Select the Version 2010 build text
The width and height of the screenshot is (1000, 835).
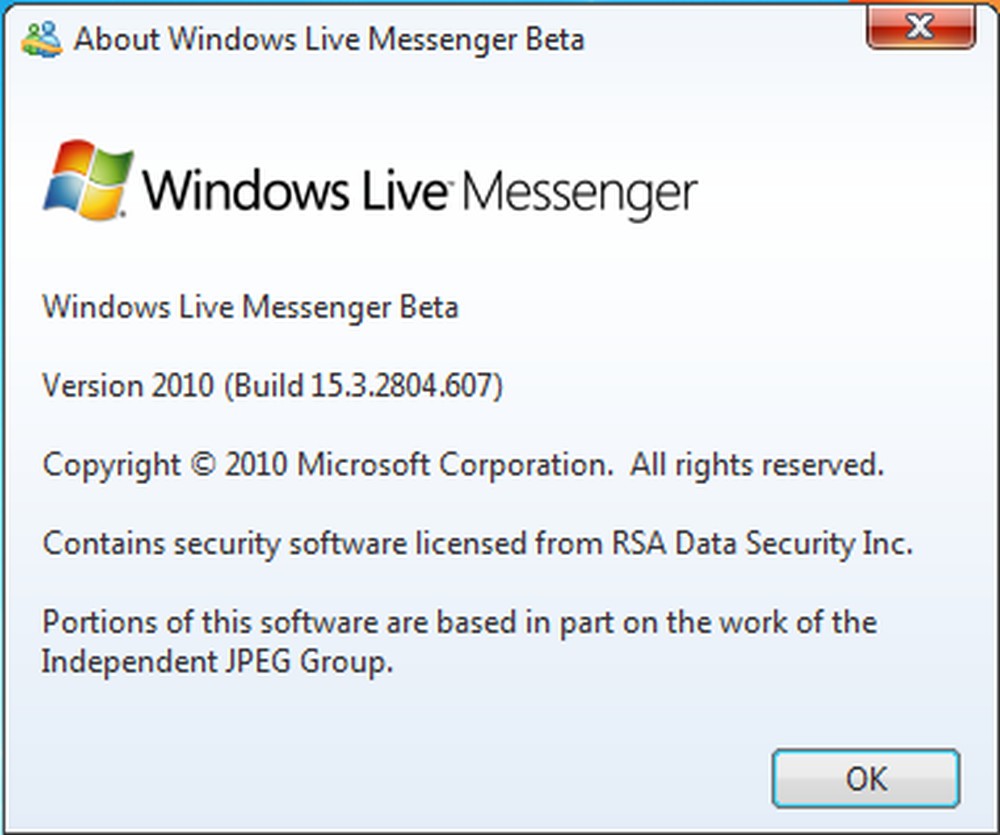pyautogui.click(x=273, y=386)
